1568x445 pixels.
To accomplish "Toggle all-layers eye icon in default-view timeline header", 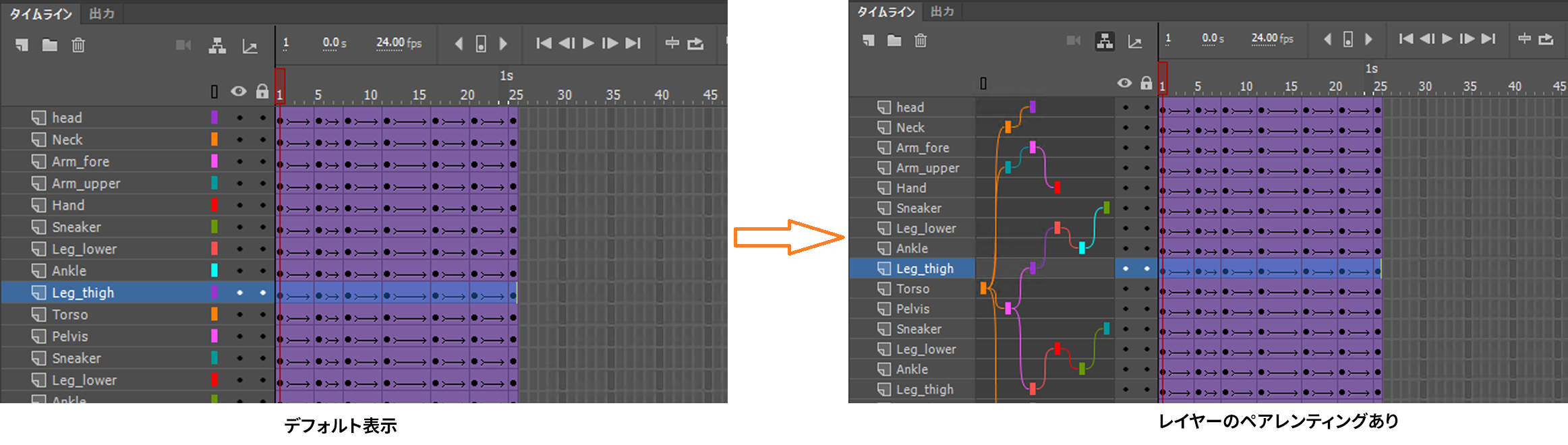I will [x=238, y=91].
